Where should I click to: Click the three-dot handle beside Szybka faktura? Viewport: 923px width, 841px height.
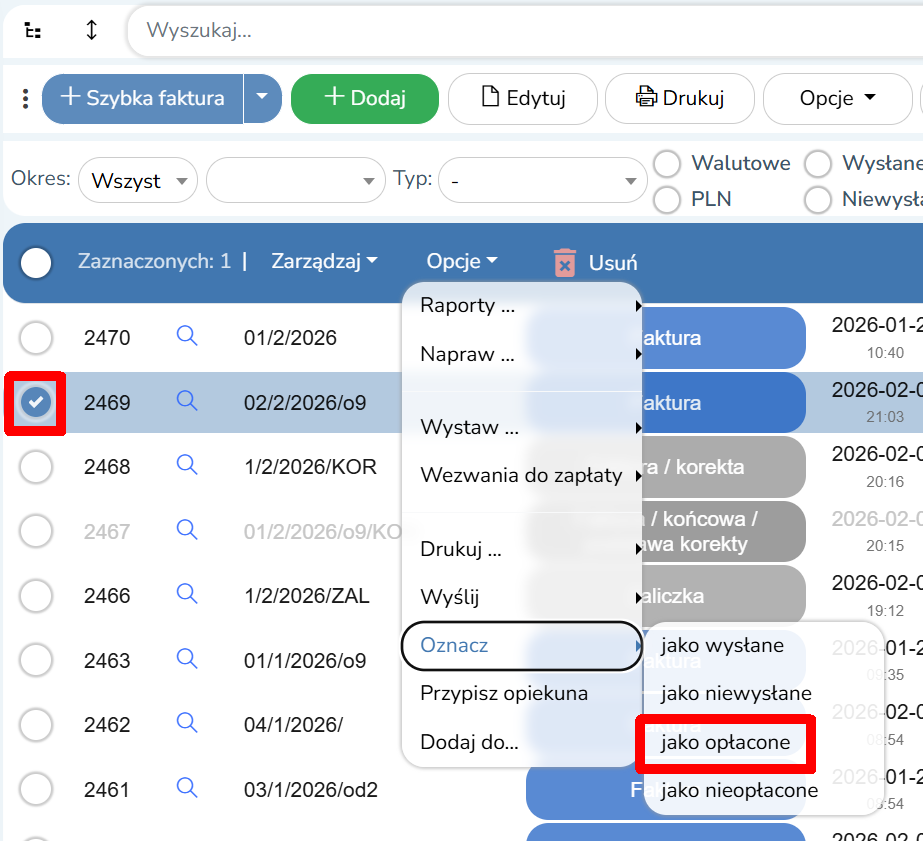click(25, 98)
